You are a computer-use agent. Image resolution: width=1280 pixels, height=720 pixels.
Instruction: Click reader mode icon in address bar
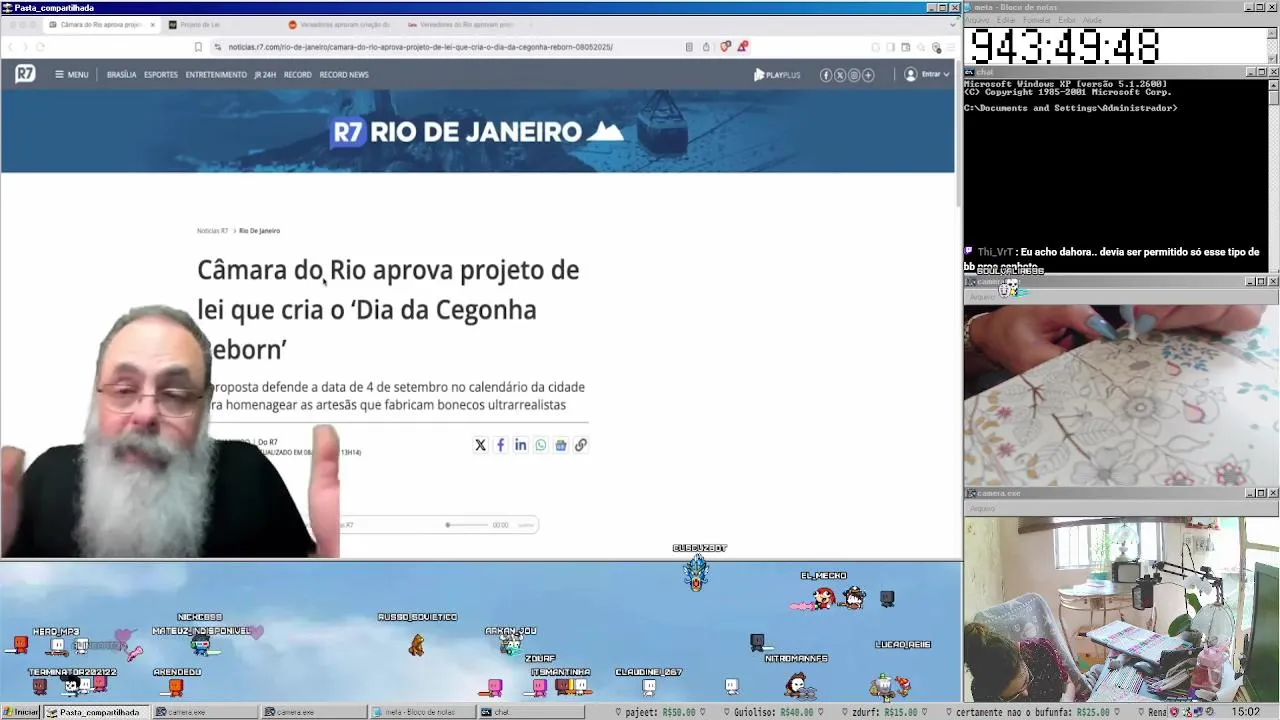(x=689, y=47)
